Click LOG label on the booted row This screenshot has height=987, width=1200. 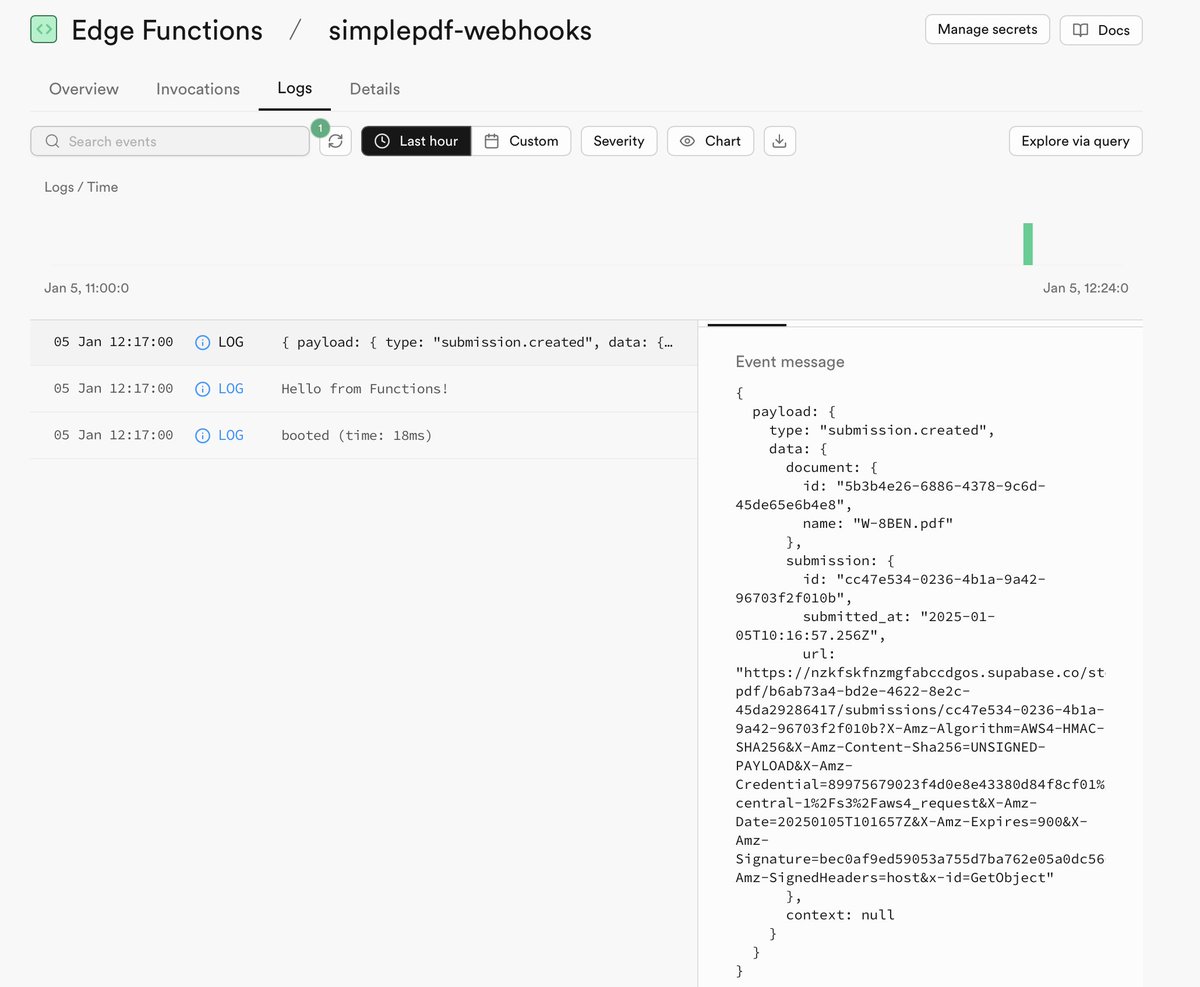tap(231, 435)
